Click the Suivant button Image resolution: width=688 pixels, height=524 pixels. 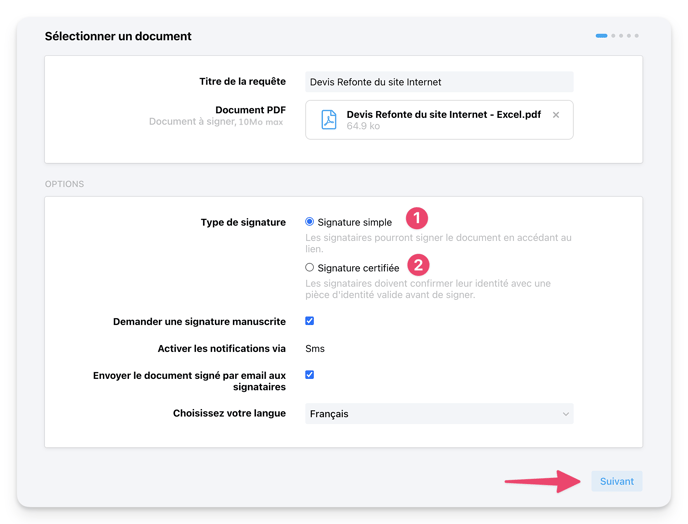click(x=616, y=481)
